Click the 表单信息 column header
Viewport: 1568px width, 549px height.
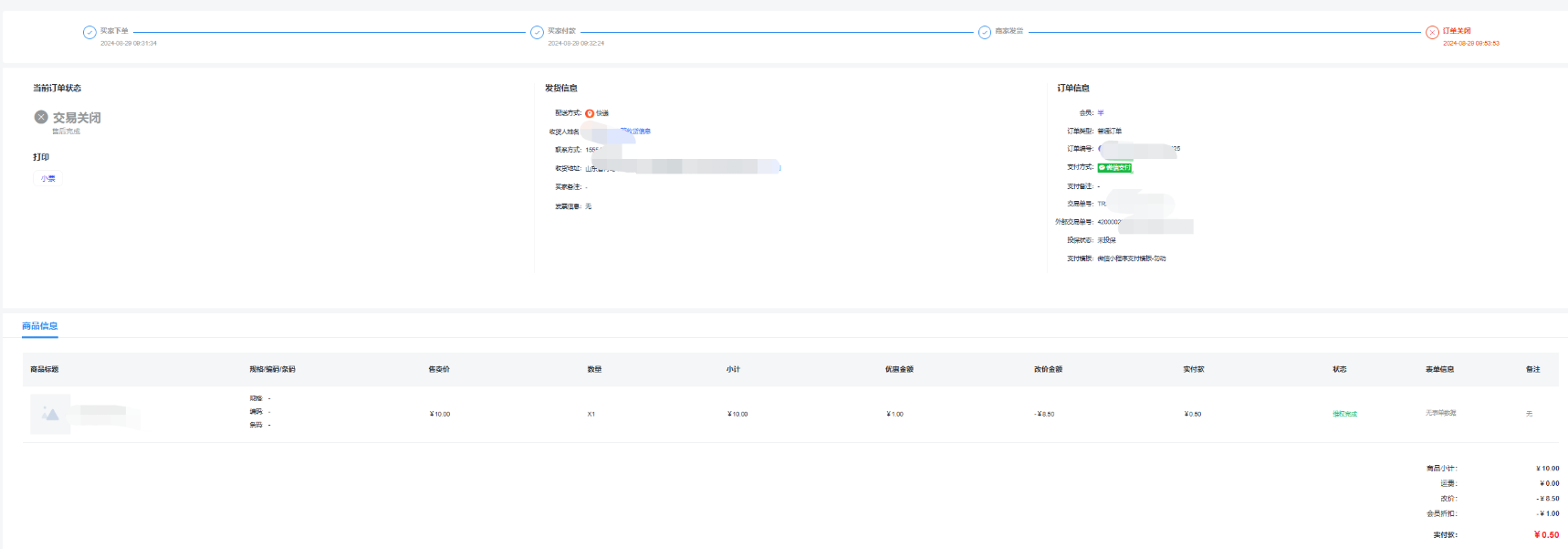[1439, 369]
